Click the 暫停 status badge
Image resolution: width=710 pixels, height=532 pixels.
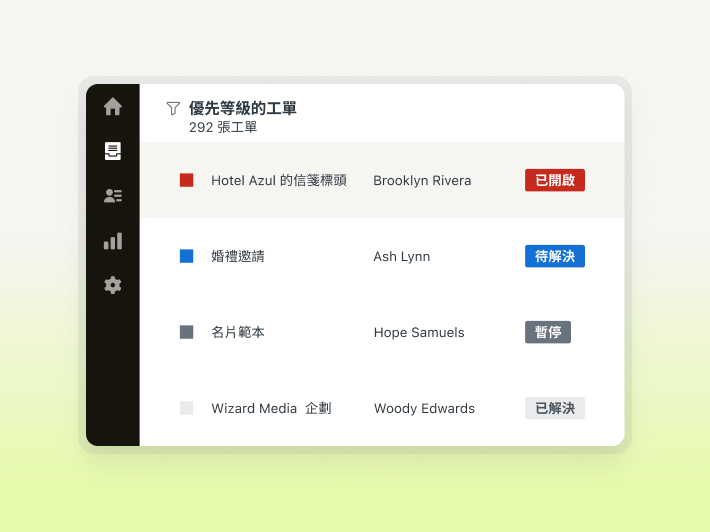click(x=547, y=332)
